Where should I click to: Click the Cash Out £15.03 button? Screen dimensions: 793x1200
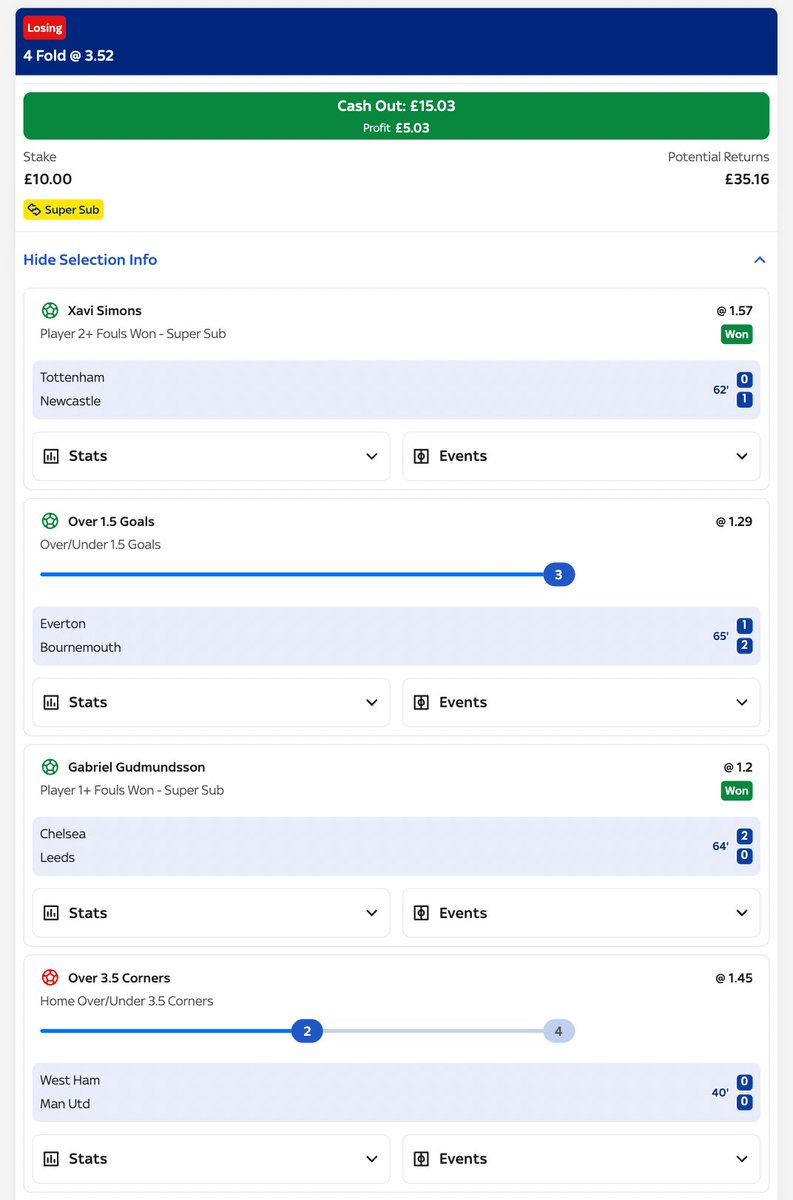tap(396, 116)
